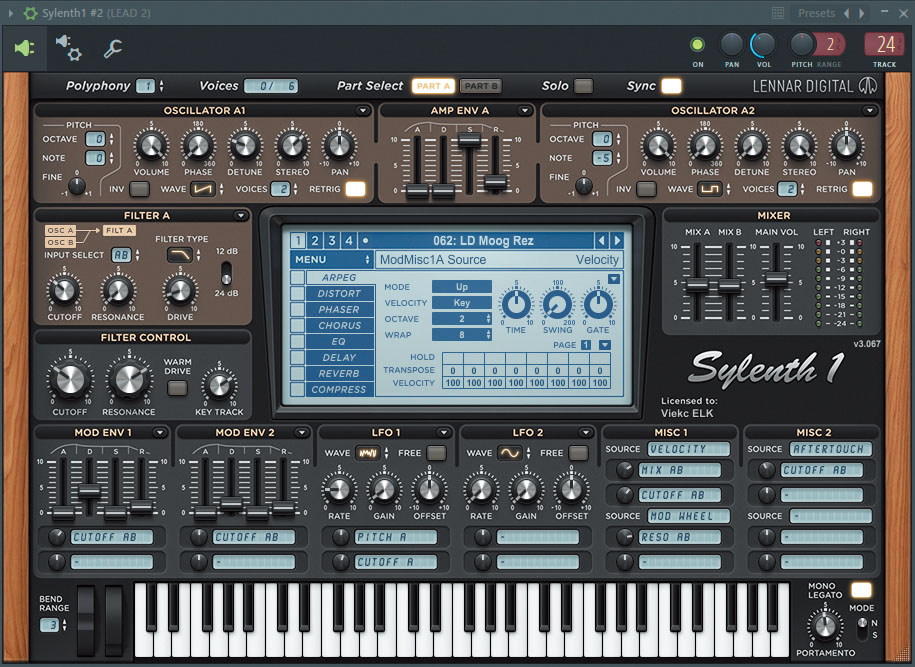Screen dimensions: 915x667
Task: Click the LFO 1 Rate knob
Action: 339,490
